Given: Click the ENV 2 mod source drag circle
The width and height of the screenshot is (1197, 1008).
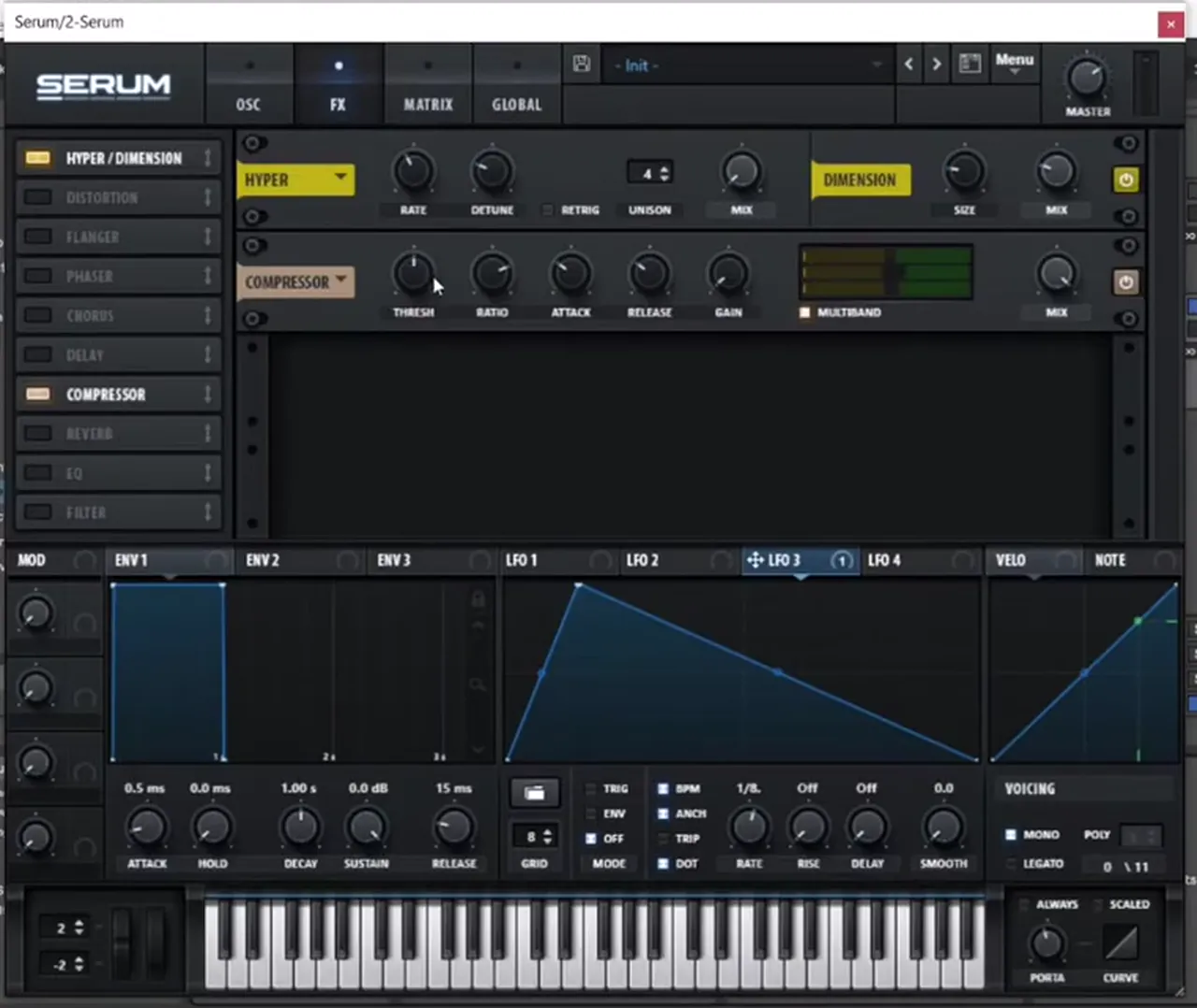Looking at the screenshot, I should (348, 560).
